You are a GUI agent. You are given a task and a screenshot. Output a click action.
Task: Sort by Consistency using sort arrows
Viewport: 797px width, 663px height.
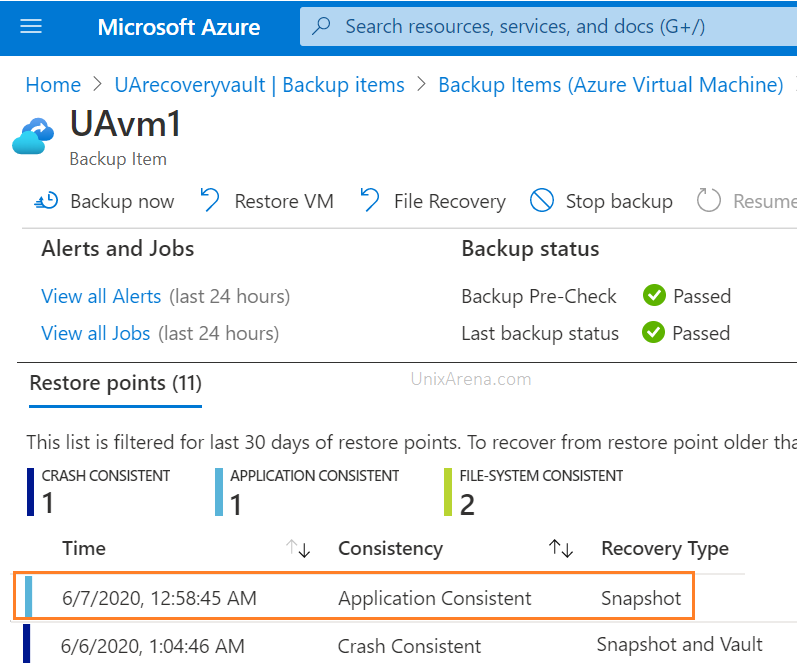pos(561,549)
